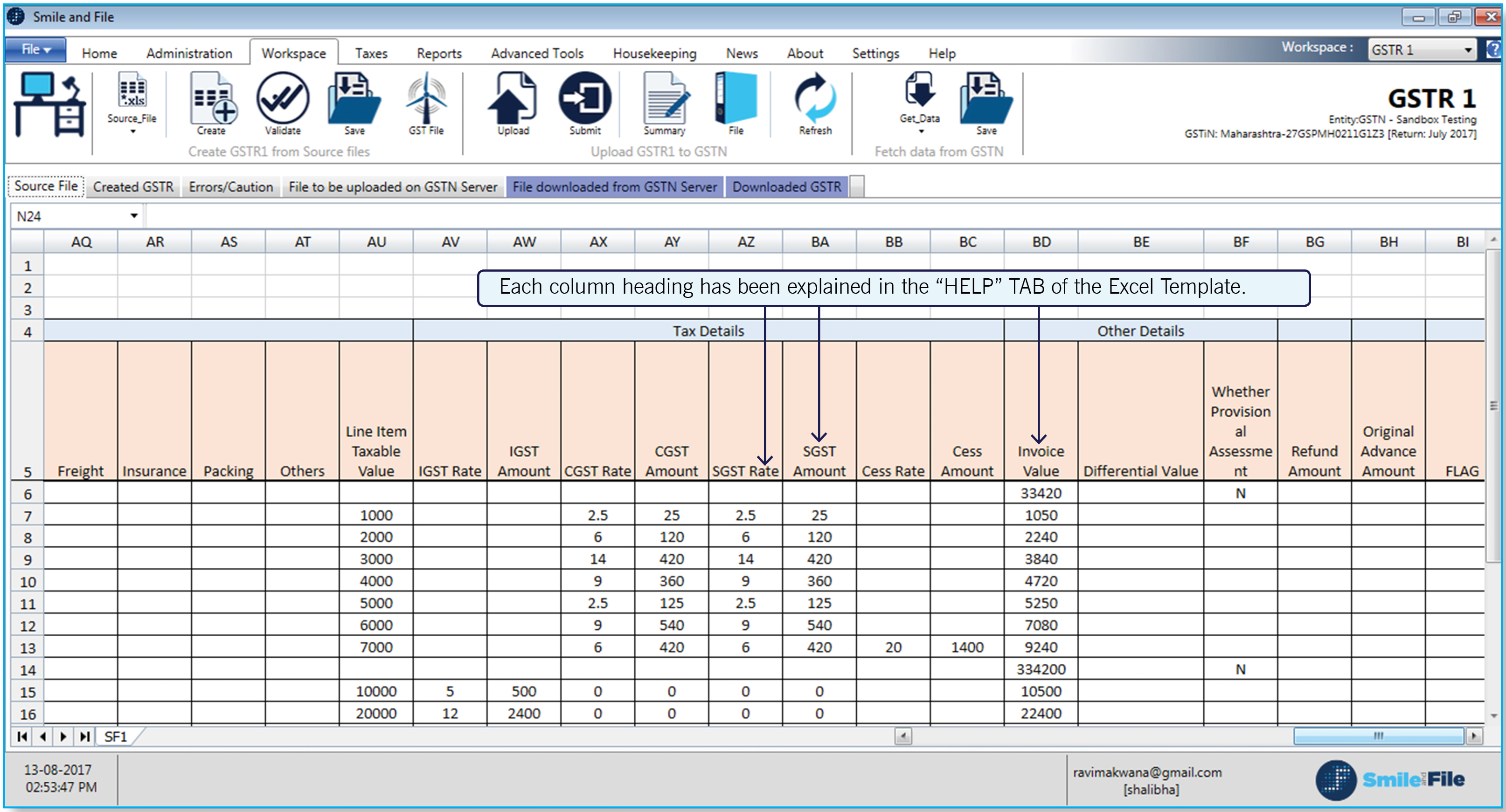
Task: Expand the N24 cell name box dropdown
Action: point(134,216)
